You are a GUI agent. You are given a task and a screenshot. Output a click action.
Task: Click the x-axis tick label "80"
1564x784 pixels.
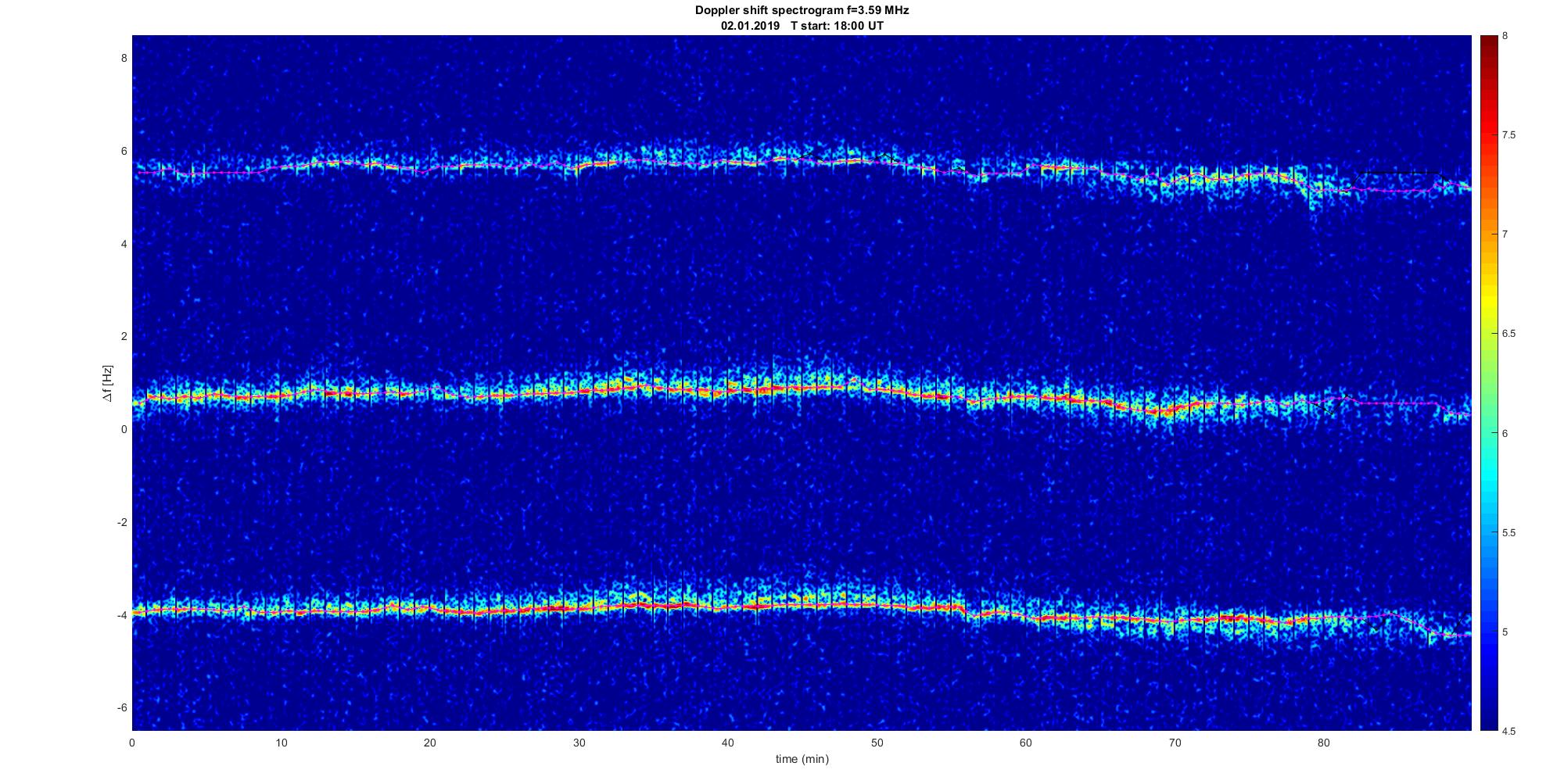[x=1323, y=743]
